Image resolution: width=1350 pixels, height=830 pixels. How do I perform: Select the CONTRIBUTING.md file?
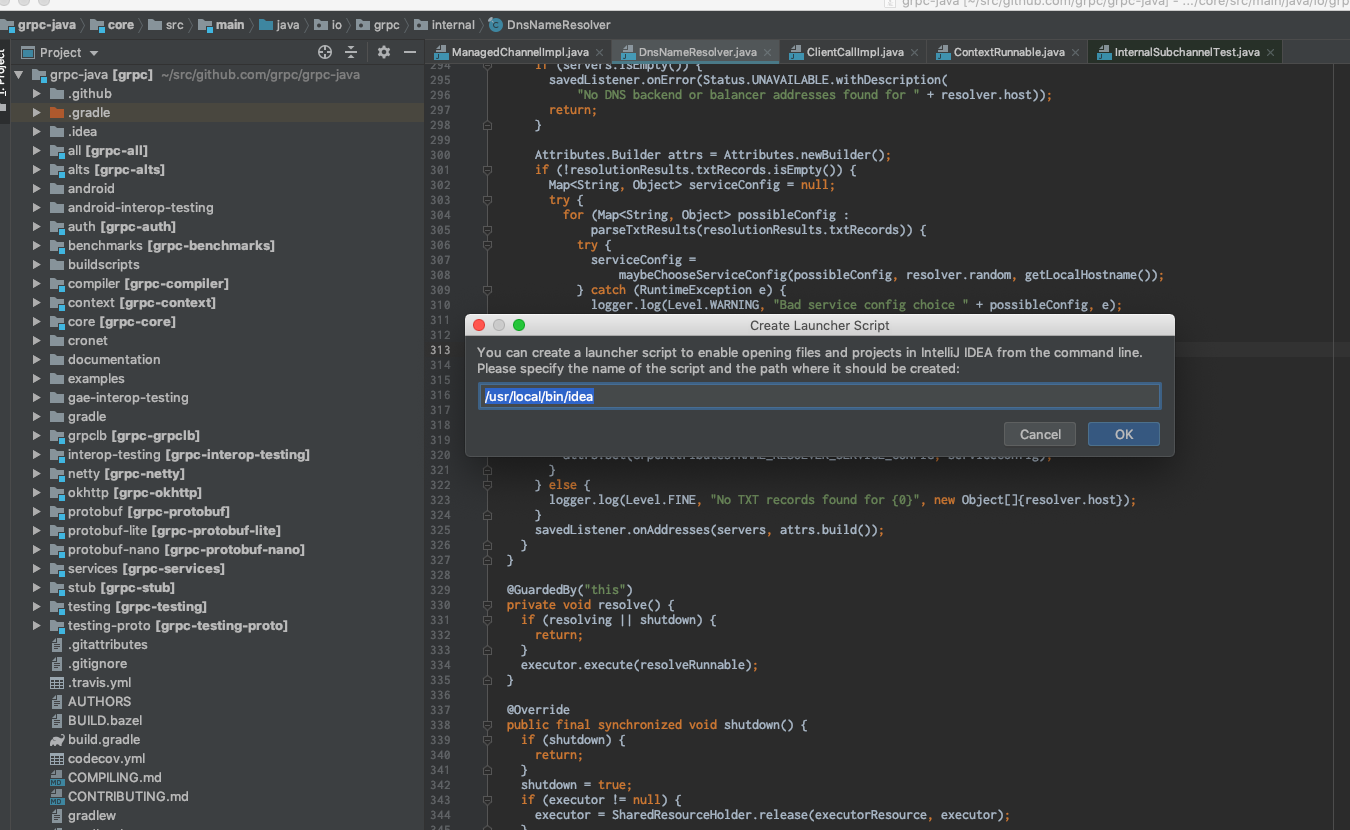click(128, 797)
